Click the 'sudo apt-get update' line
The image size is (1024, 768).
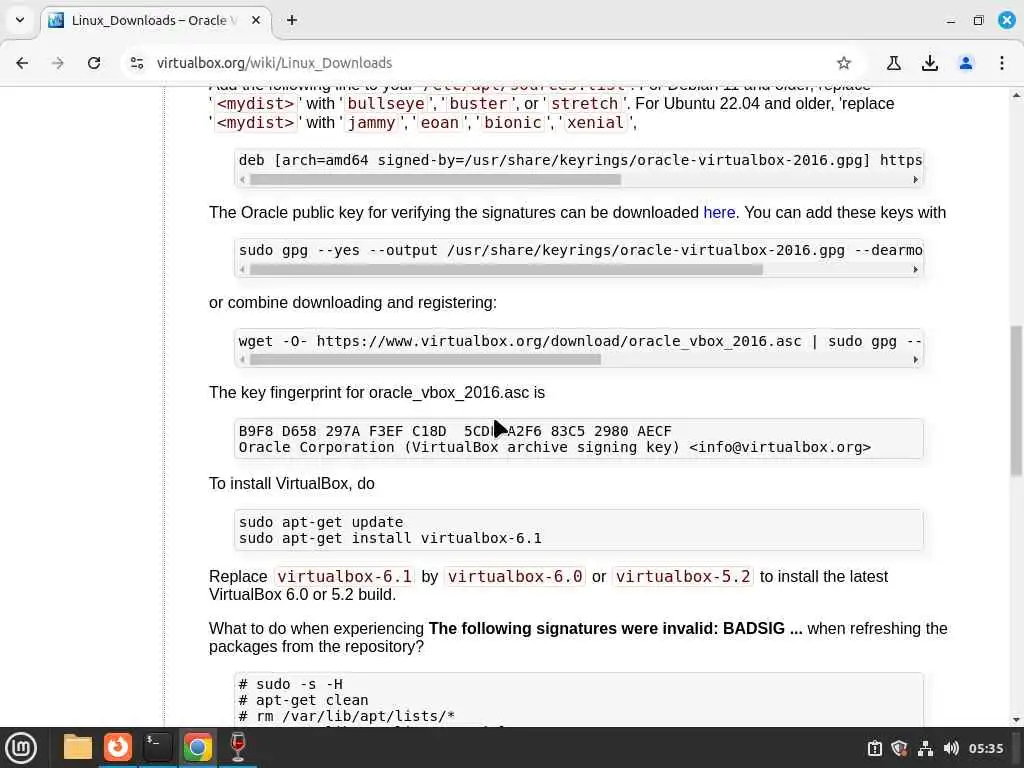pos(321,522)
